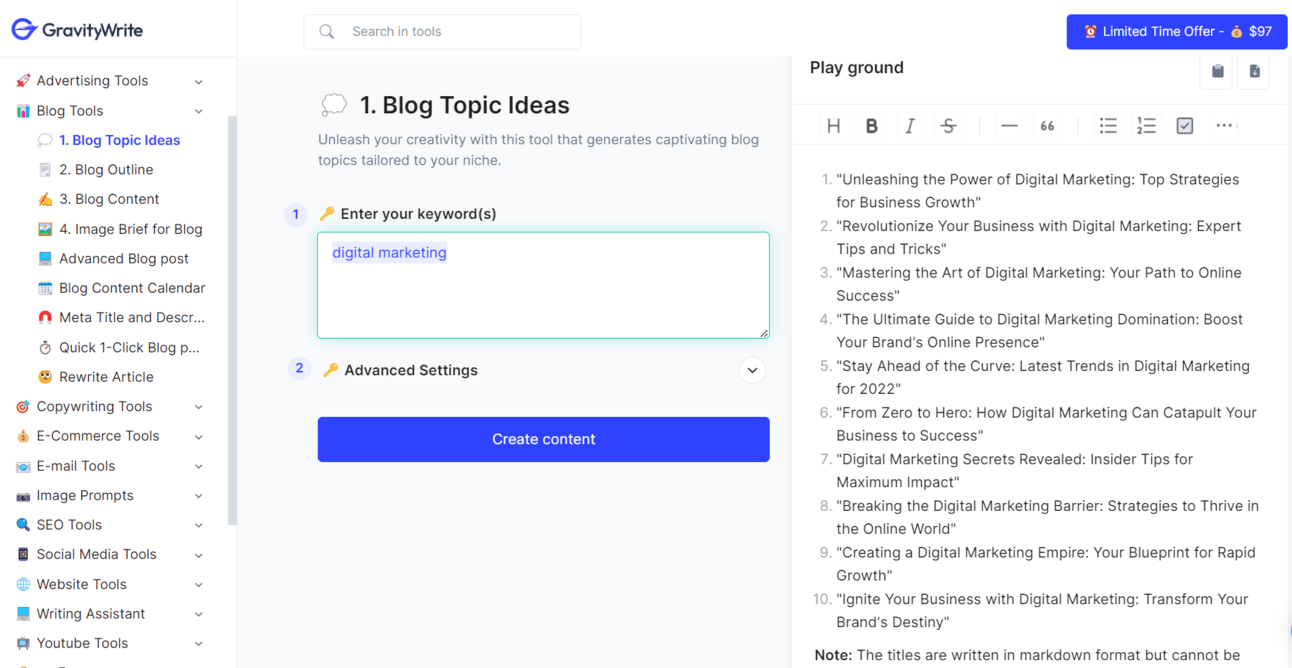This screenshot has height=668, width=1292.
Task: Insert a blockquote using the quote icon
Action: pyautogui.click(x=1047, y=126)
